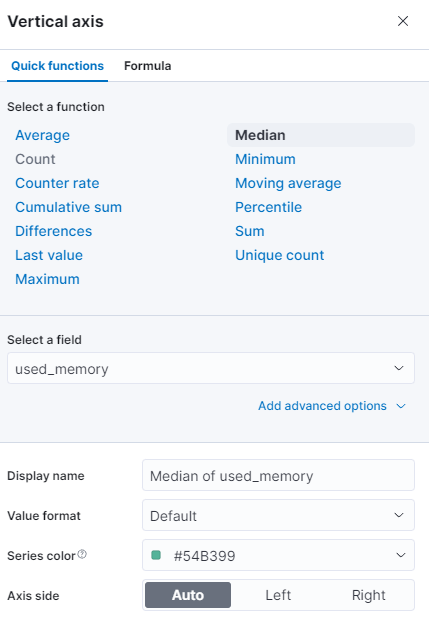Choose the Average function
The image size is (429, 634).
click(x=42, y=135)
